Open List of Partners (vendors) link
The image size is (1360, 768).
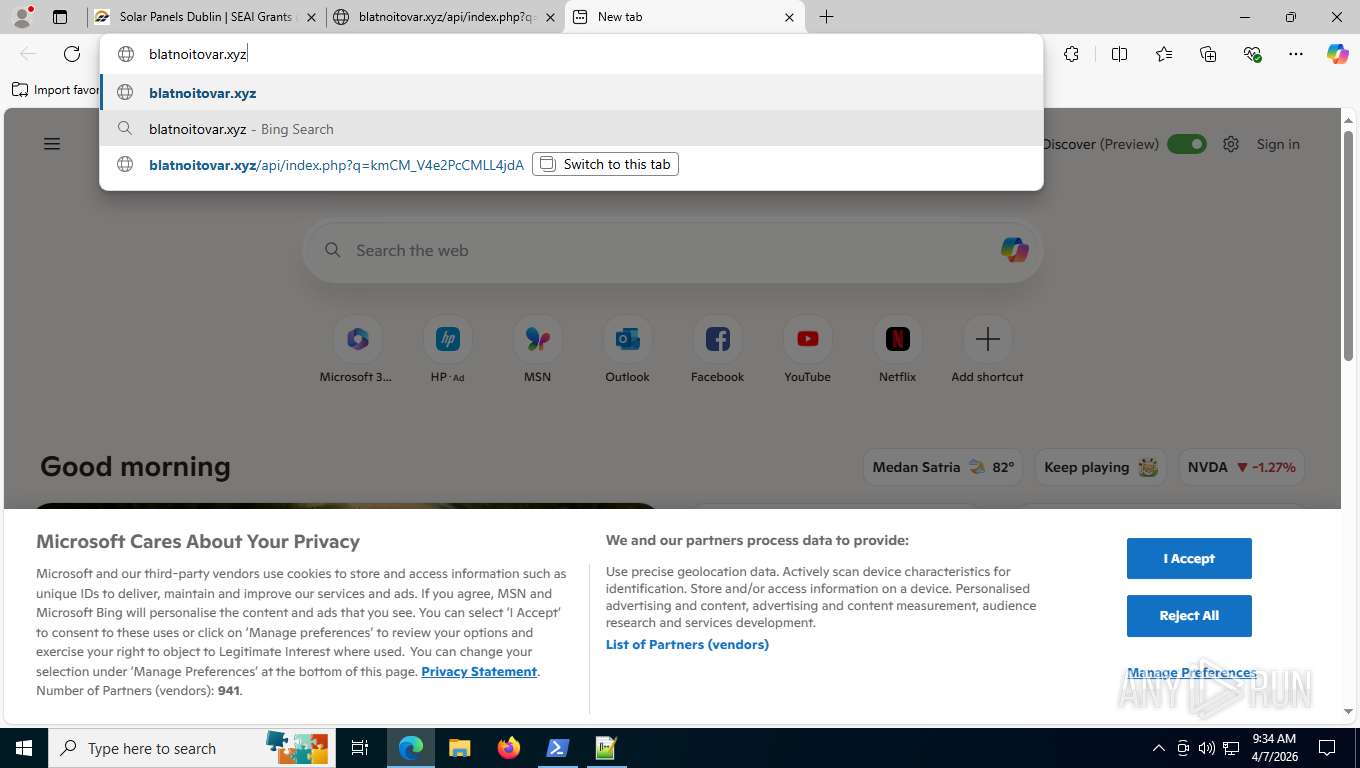pyautogui.click(x=687, y=644)
